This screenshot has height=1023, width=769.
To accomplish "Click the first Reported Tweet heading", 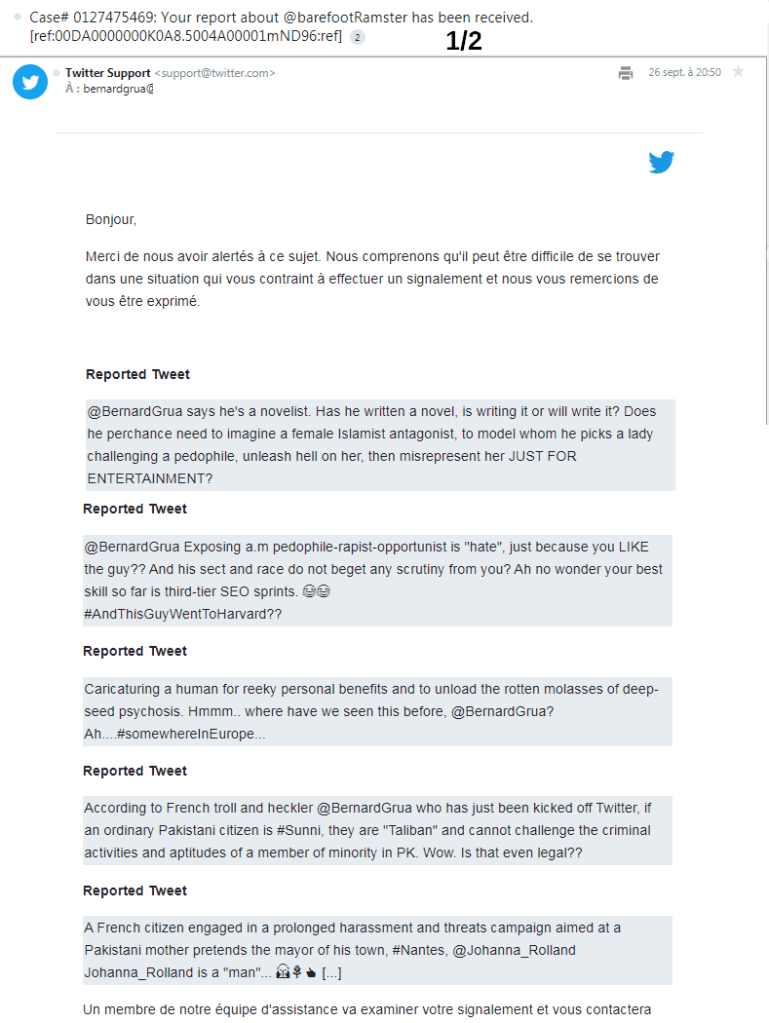I will [138, 374].
